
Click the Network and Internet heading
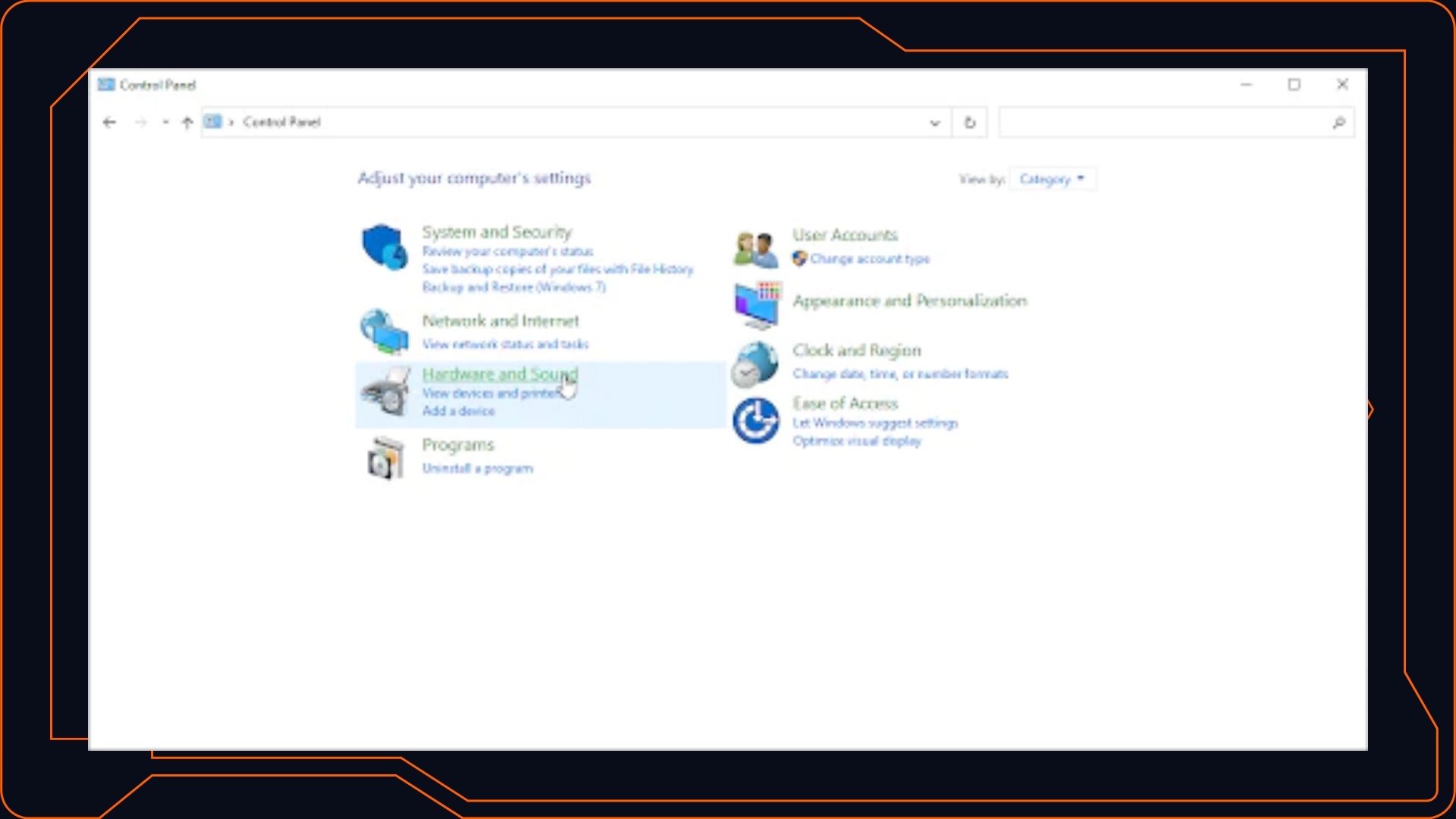pyautogui.click(x=500, y=321)
